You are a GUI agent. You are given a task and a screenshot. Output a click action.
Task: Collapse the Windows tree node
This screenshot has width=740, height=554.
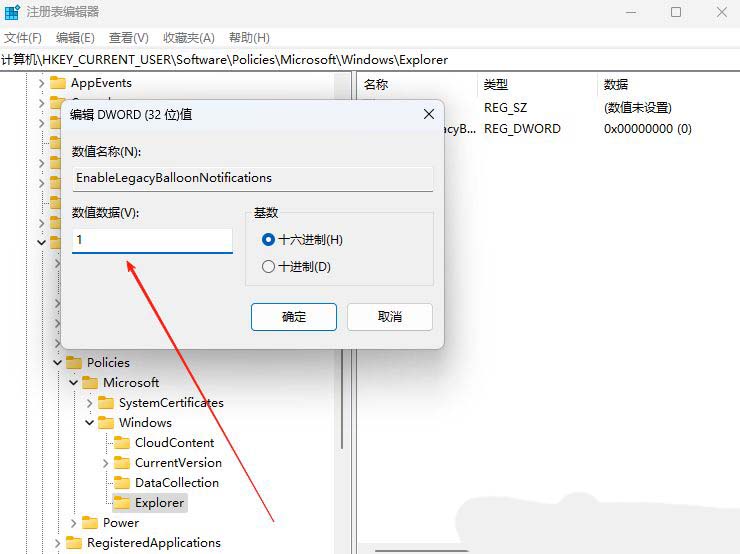[x=89, y=422]
